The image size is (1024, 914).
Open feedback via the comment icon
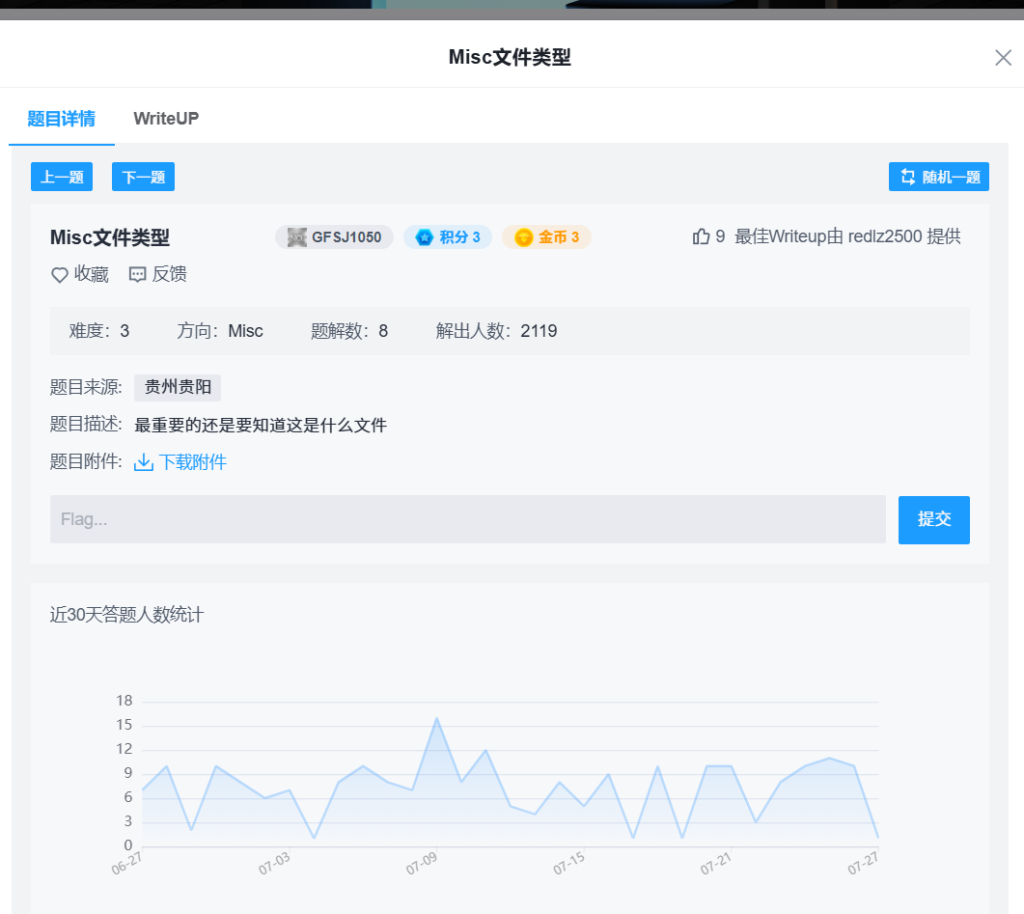pyautogui.click(x=138, y=275)
